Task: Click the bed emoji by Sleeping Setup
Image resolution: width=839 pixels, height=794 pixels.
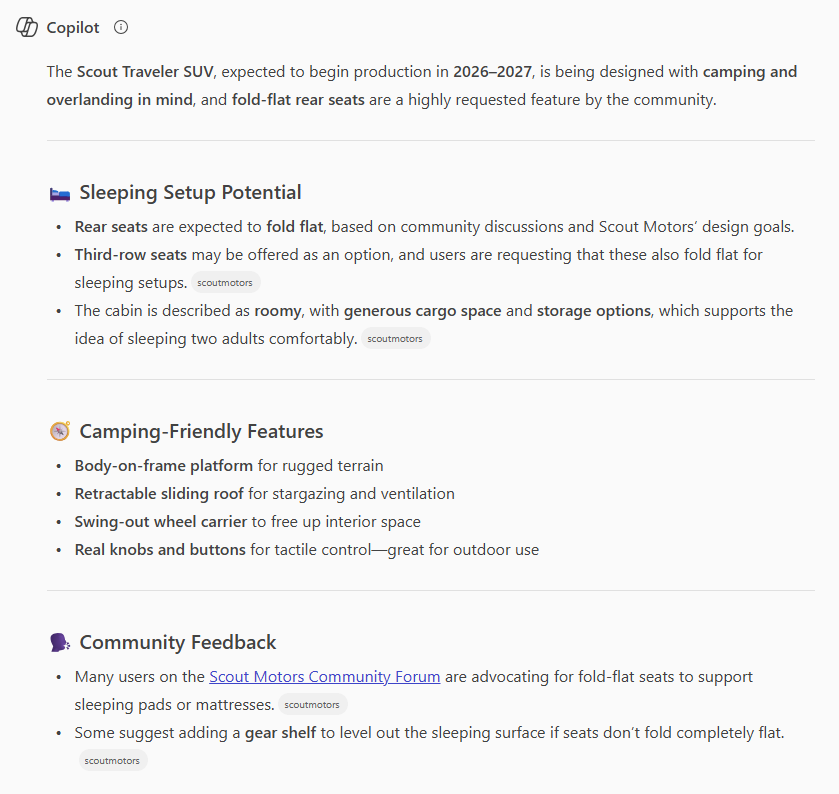Action: (x=59, y=193)
